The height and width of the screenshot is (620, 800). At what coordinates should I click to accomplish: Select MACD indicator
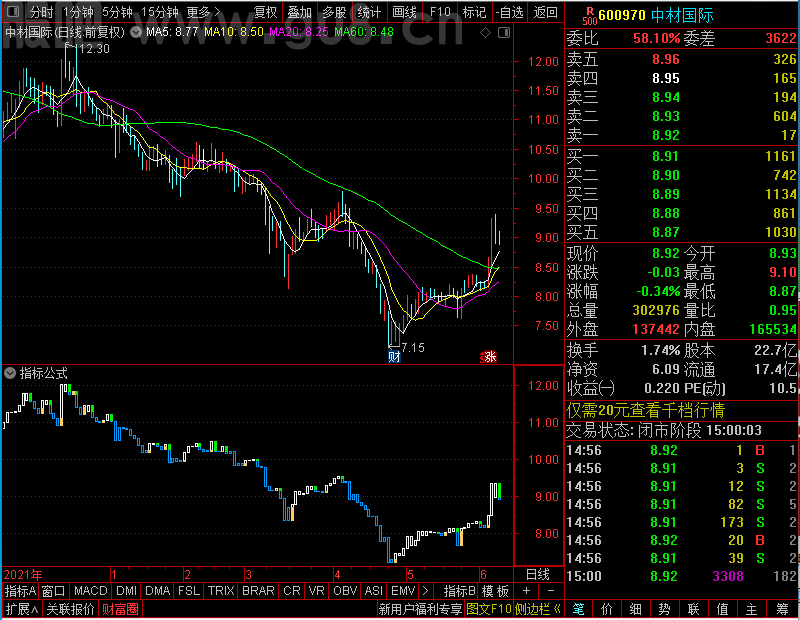90,591
